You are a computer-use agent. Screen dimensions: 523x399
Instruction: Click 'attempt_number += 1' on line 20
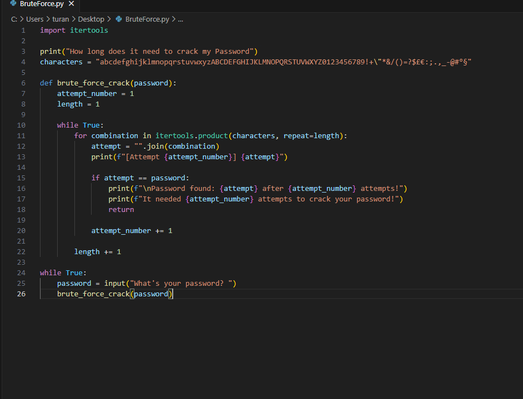132,231
